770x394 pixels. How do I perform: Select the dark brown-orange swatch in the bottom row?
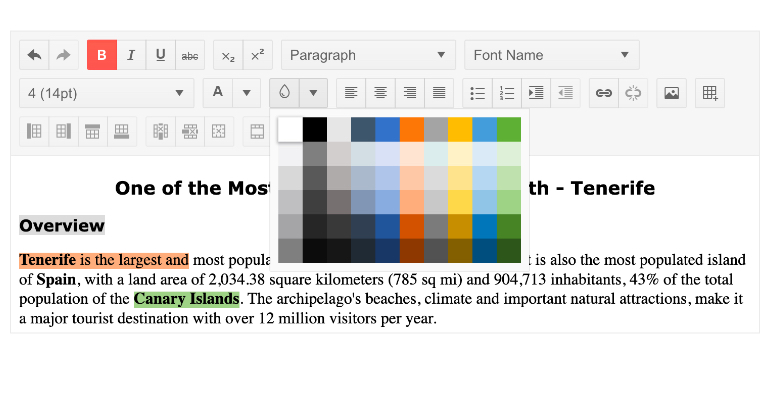click(x=412, y=251)
